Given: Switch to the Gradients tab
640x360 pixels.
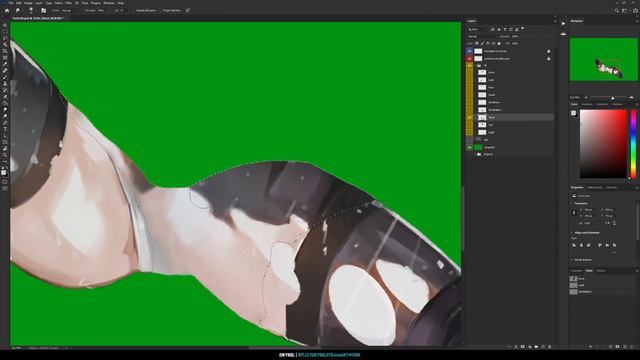Looking at the screenshot, I should click(602, 104).
